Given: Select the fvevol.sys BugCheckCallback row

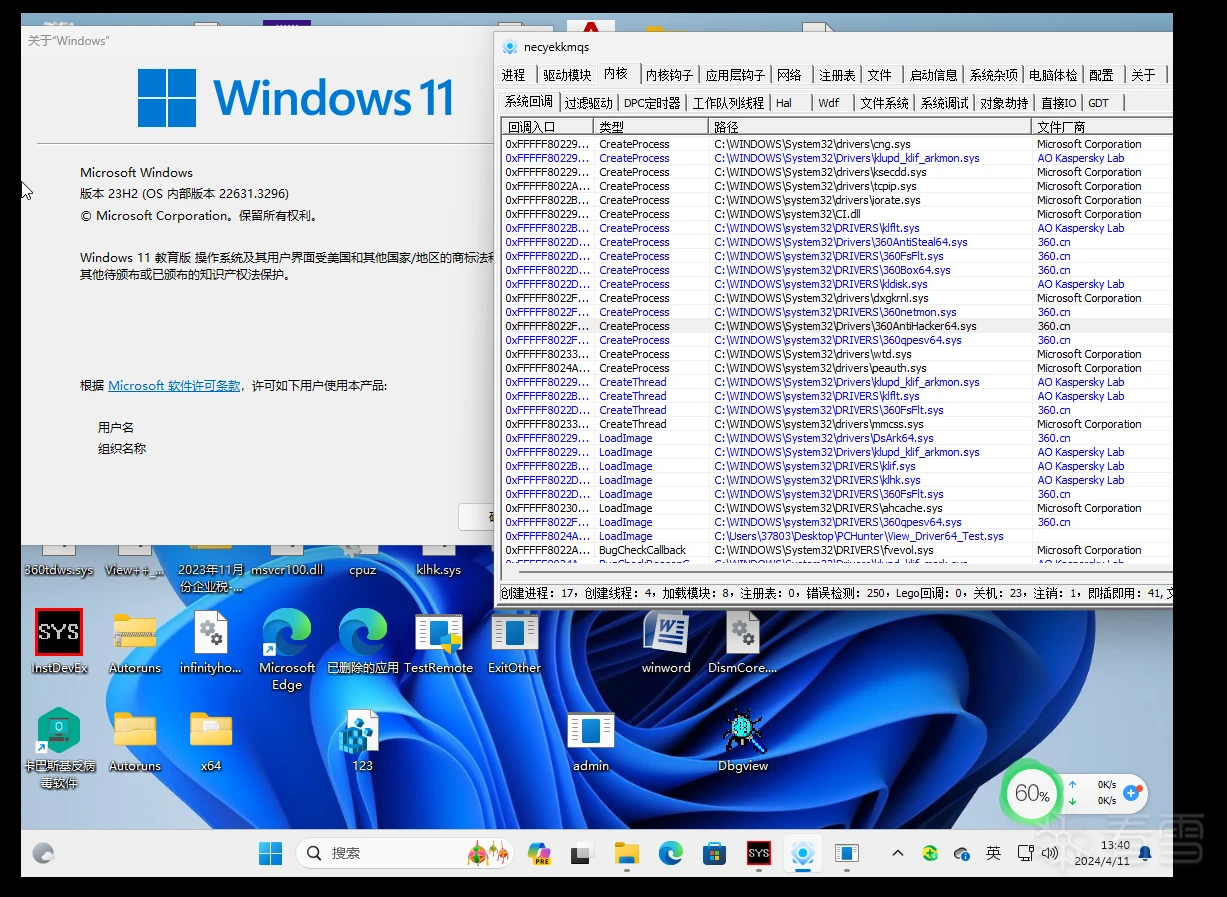Looking at the screenshot, I should [x=837, y=550].
